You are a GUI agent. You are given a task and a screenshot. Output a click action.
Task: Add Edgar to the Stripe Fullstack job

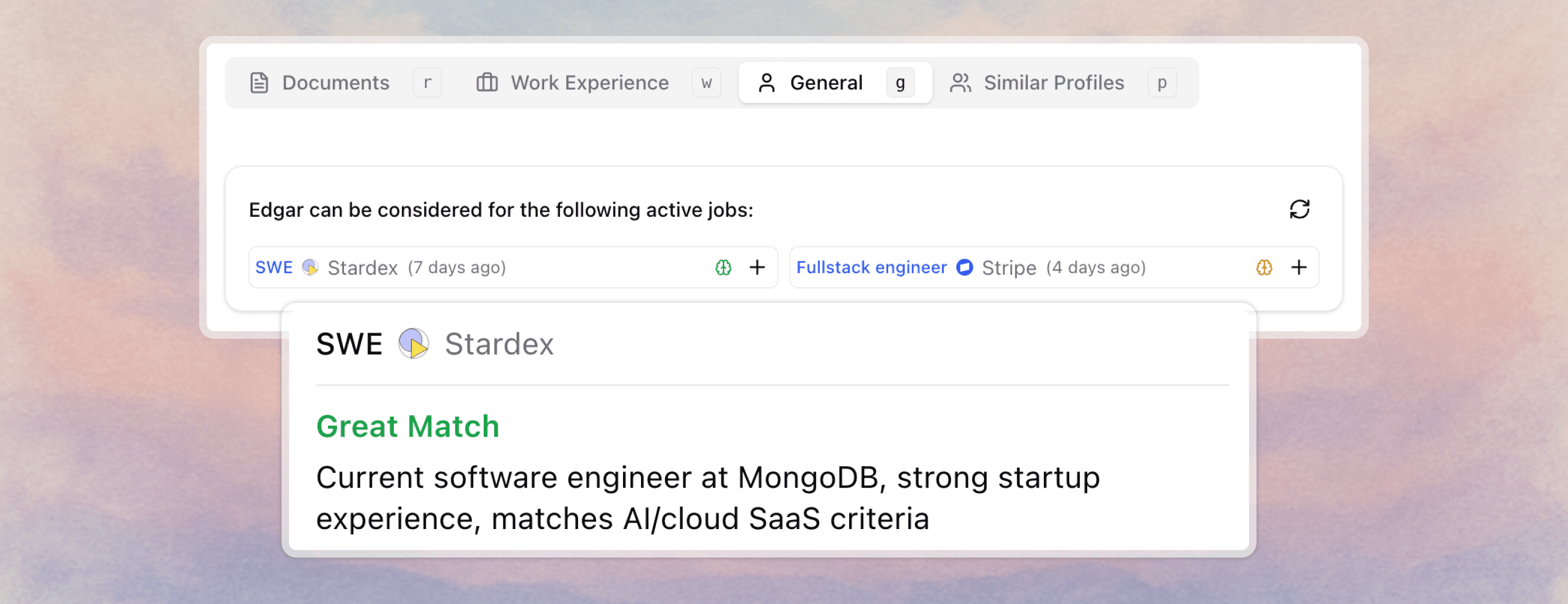[x=1299, y=267]
